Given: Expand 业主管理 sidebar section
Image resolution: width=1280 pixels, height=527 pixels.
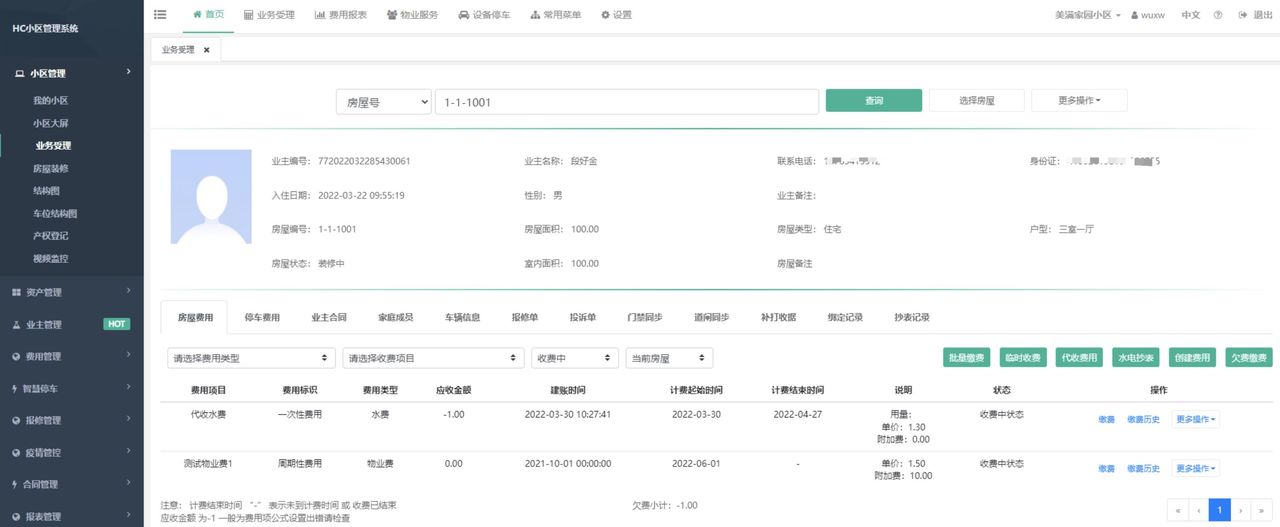Looking at the screenshot, I should click(x=72, y=324).
